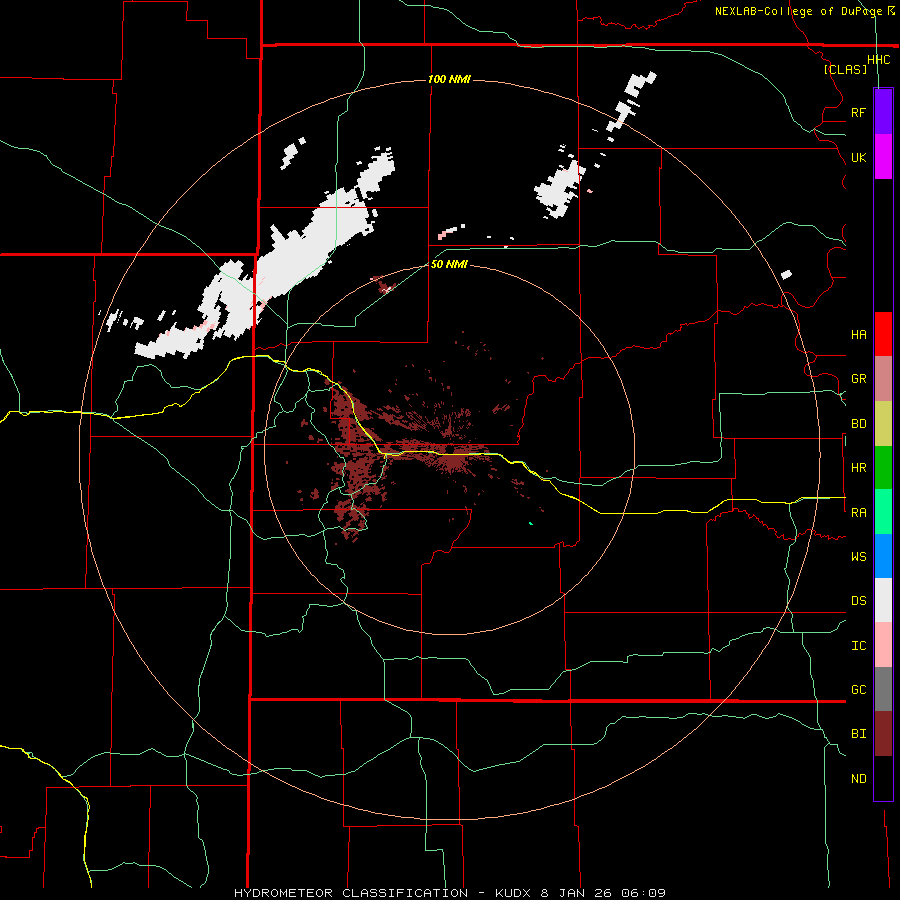Viewport: 900px width, 900px height.
Task: Select the BI dark-red legend swatch
Action: [883, 734]
